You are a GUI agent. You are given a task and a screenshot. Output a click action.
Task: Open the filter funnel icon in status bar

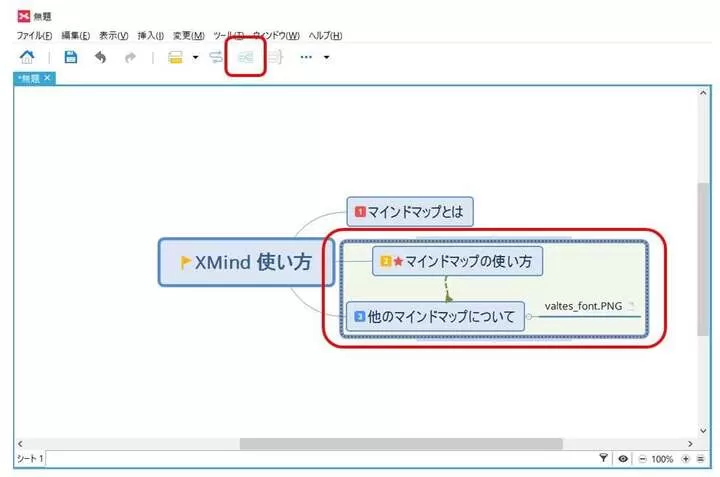[604, 458]
